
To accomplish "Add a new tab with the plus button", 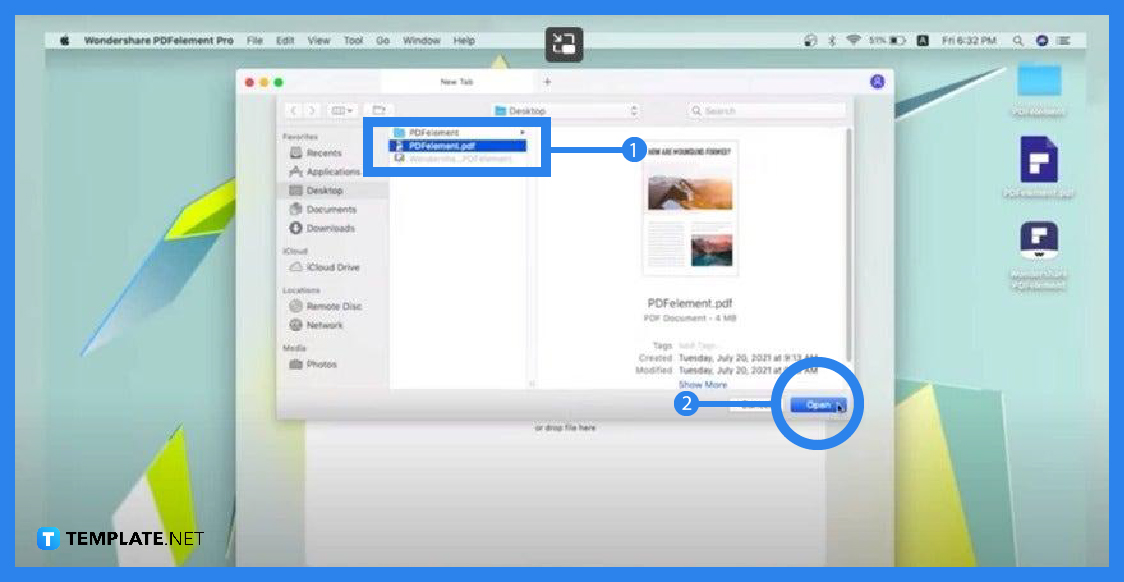I will click(548, 82).
